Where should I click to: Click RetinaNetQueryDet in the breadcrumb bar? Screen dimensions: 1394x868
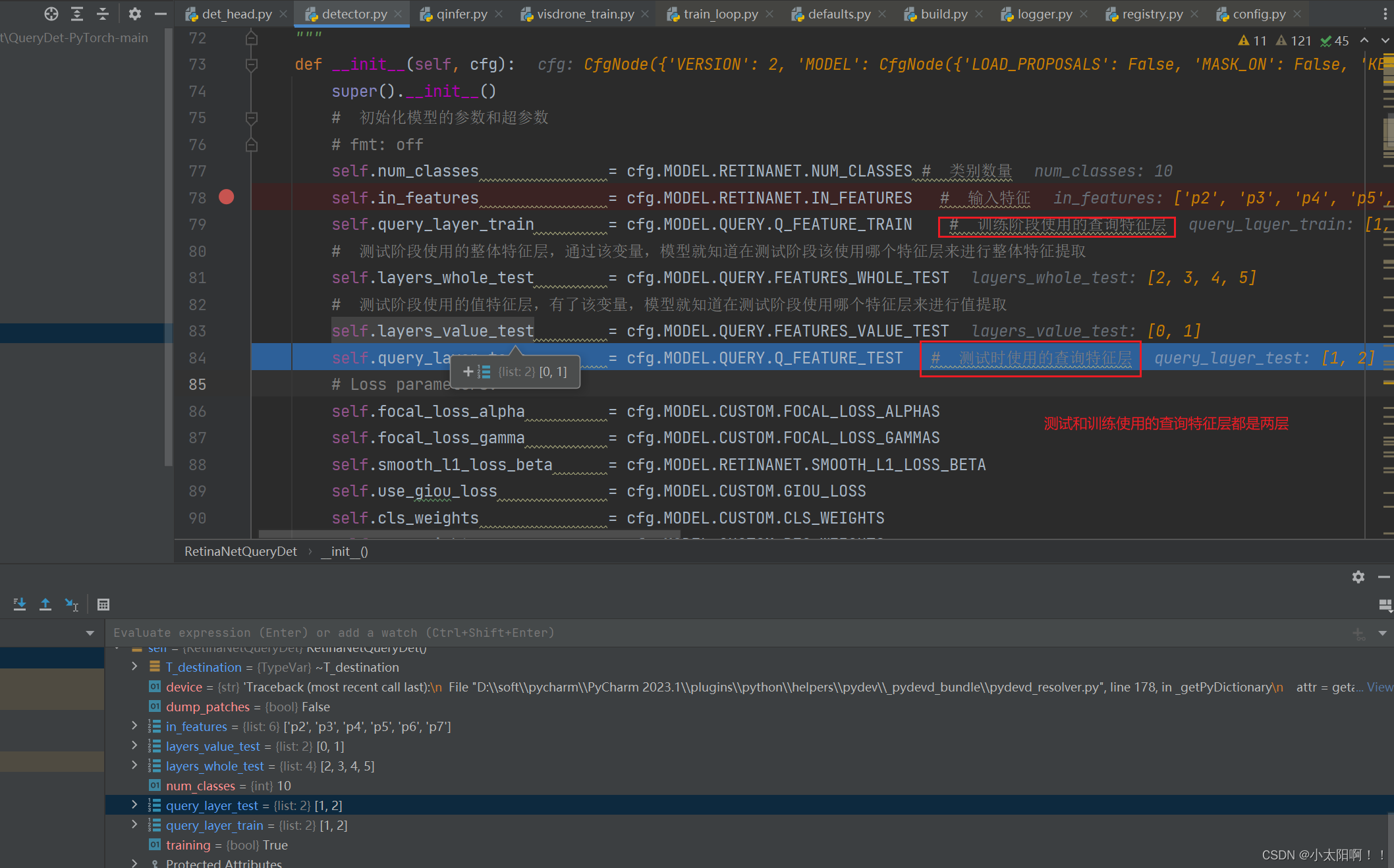coord(240,551)
